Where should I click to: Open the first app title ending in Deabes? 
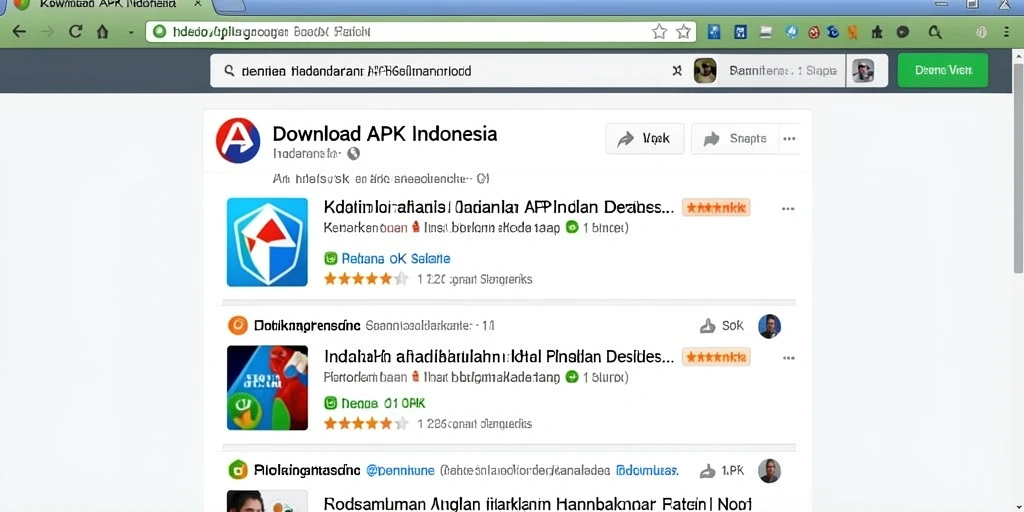(499, 208)
